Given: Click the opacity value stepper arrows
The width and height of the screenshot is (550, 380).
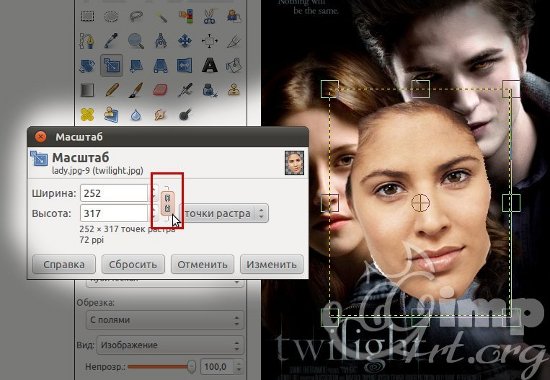Looking at the screenshot, I should click(239, 367).
